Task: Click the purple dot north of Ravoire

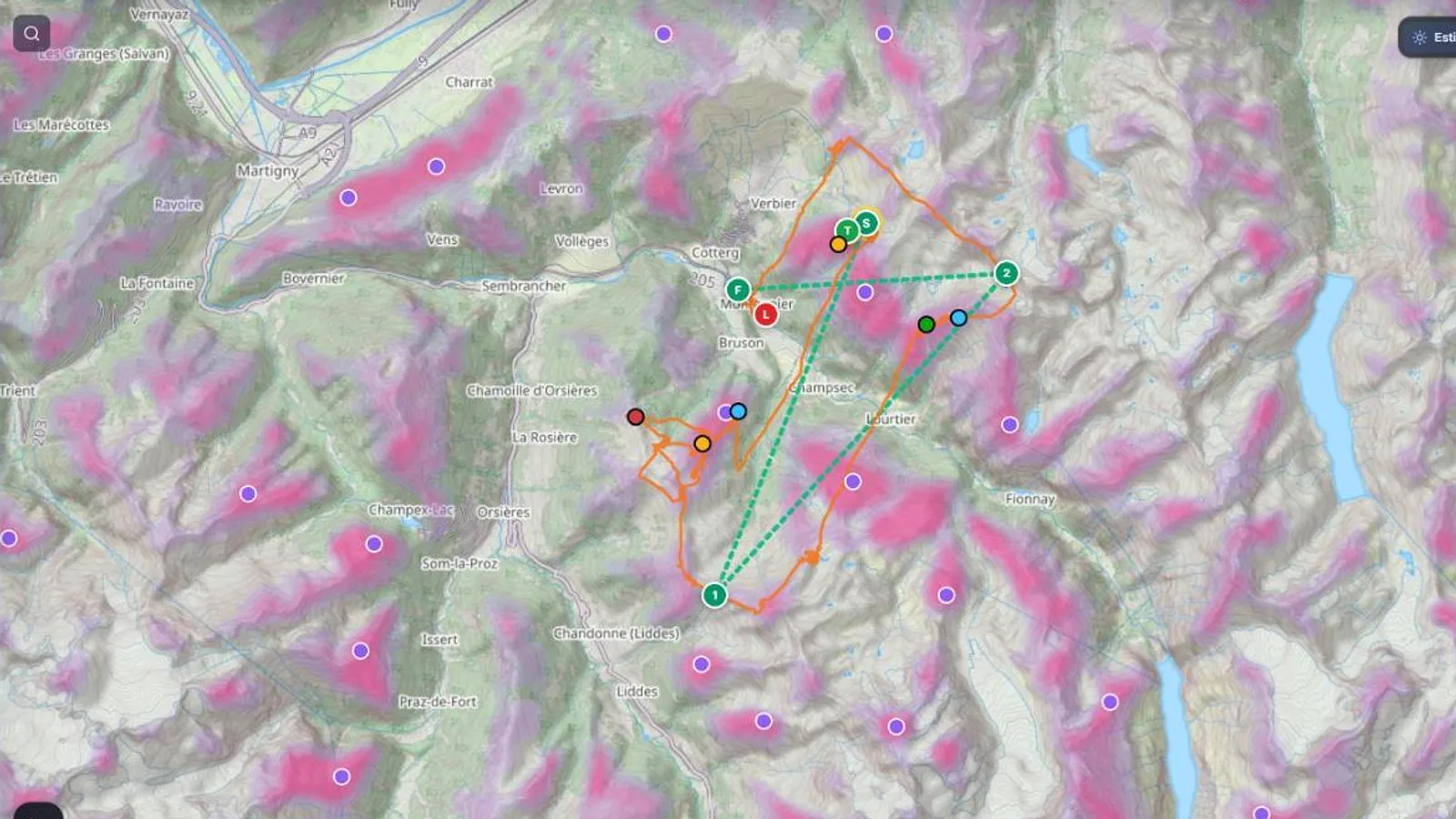Action: pyautogui.click(x=349, y=197)
